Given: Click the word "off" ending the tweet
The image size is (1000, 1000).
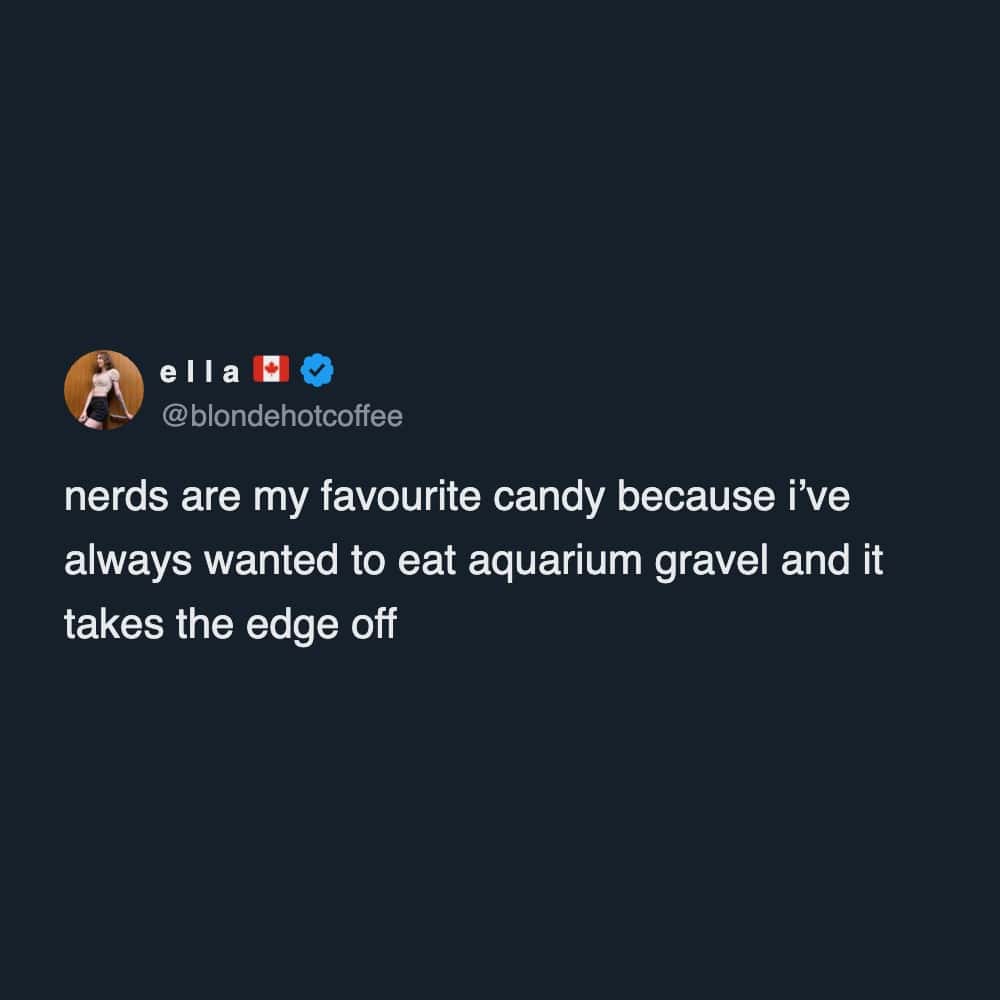Looking at the screenshot, I should [373, 624].
